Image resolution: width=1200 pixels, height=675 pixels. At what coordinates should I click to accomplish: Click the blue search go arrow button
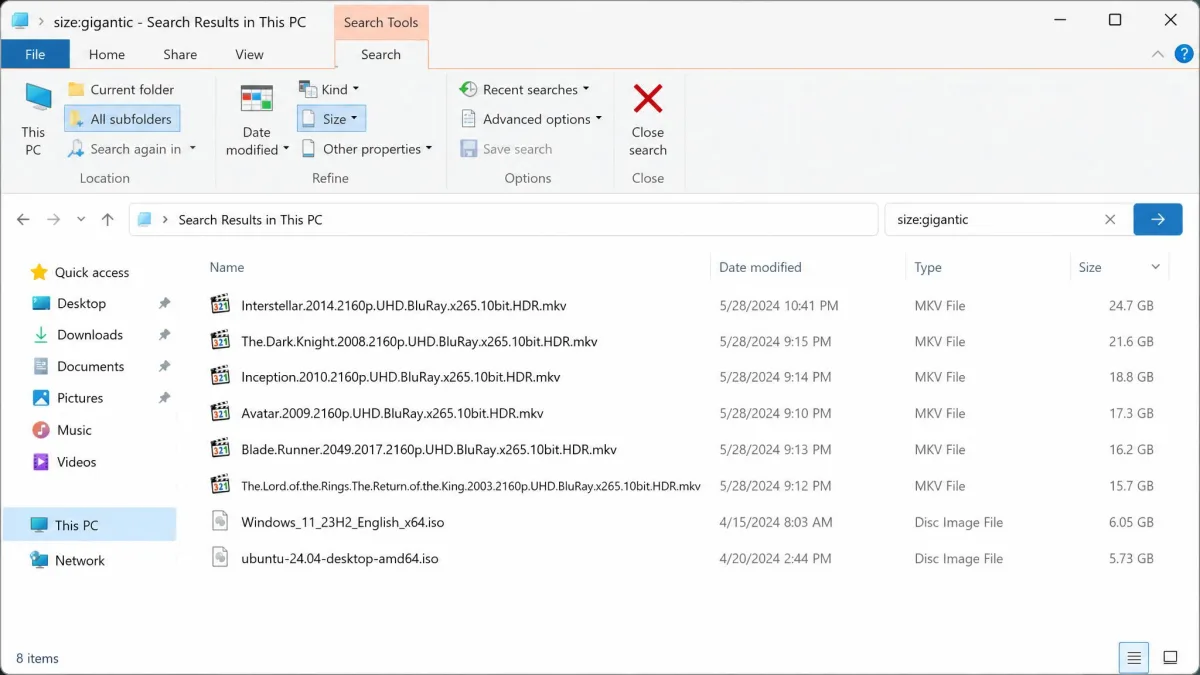1158,219
